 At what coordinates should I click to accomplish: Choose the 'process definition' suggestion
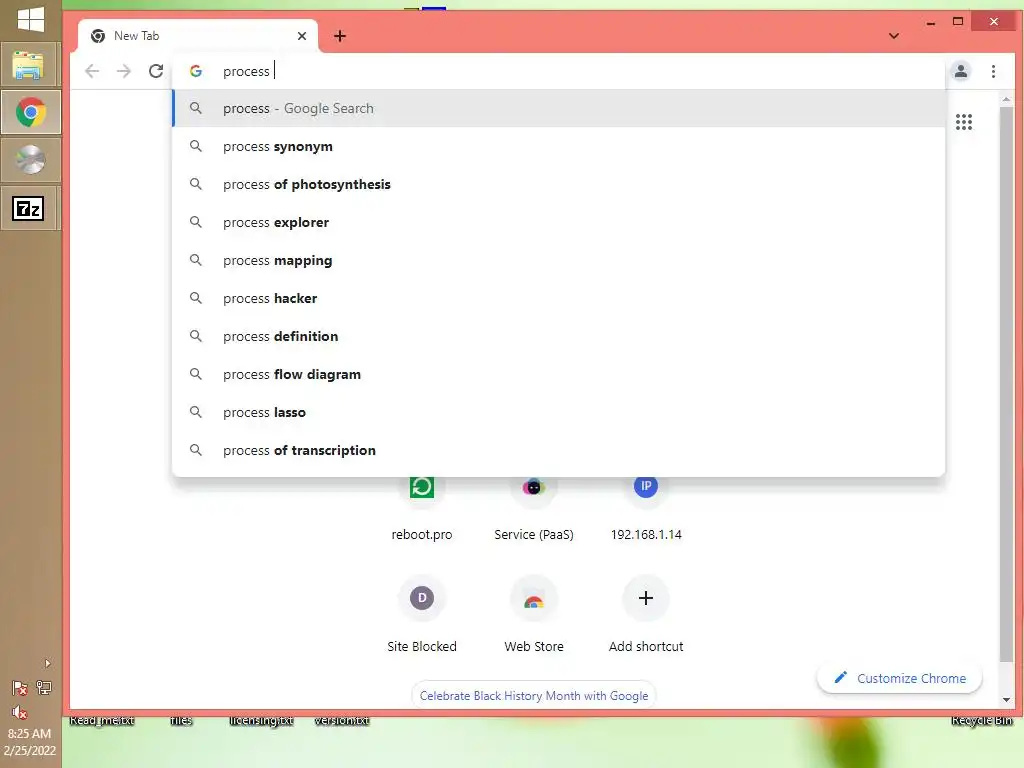click(x=558, y=336)
